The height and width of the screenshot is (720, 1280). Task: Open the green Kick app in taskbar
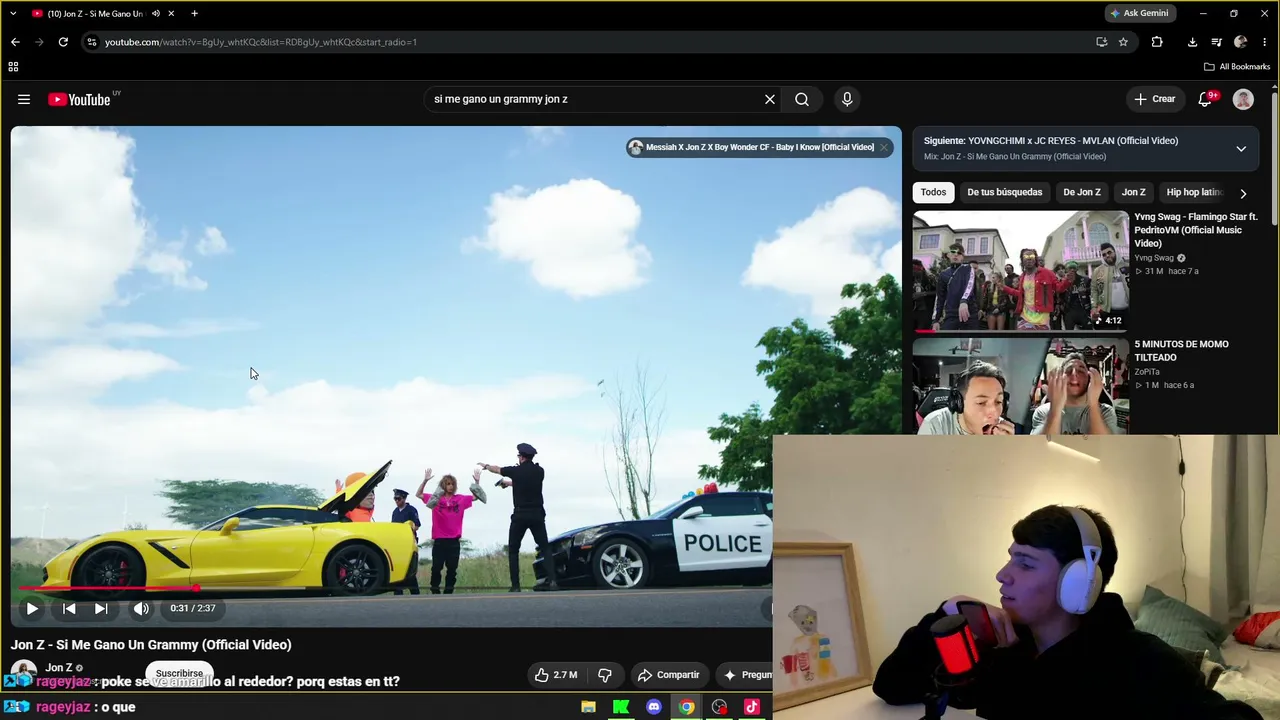point(621,707)
